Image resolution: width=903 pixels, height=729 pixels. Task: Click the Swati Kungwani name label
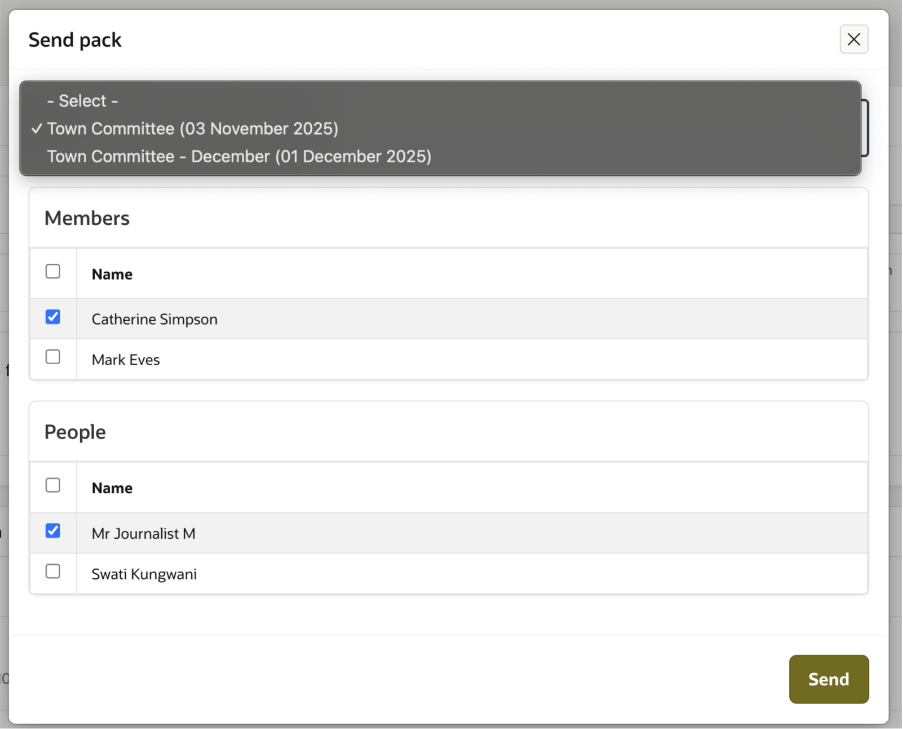tap(143, 574)
